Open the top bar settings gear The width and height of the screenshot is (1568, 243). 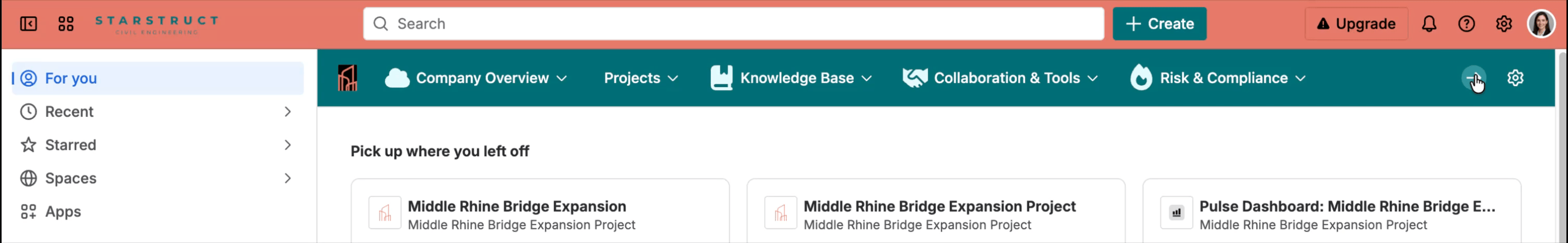click(1503, 24)
